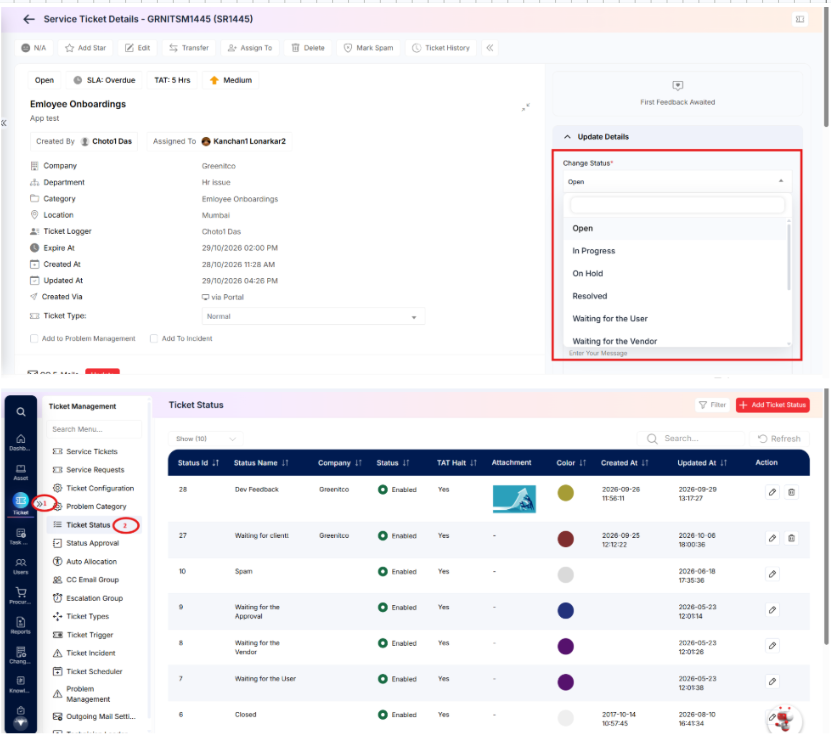The height and width of the screenshot is (735, 831).
Task: Click the search field inside the status dropdown
Action: [x=677, y=205]
